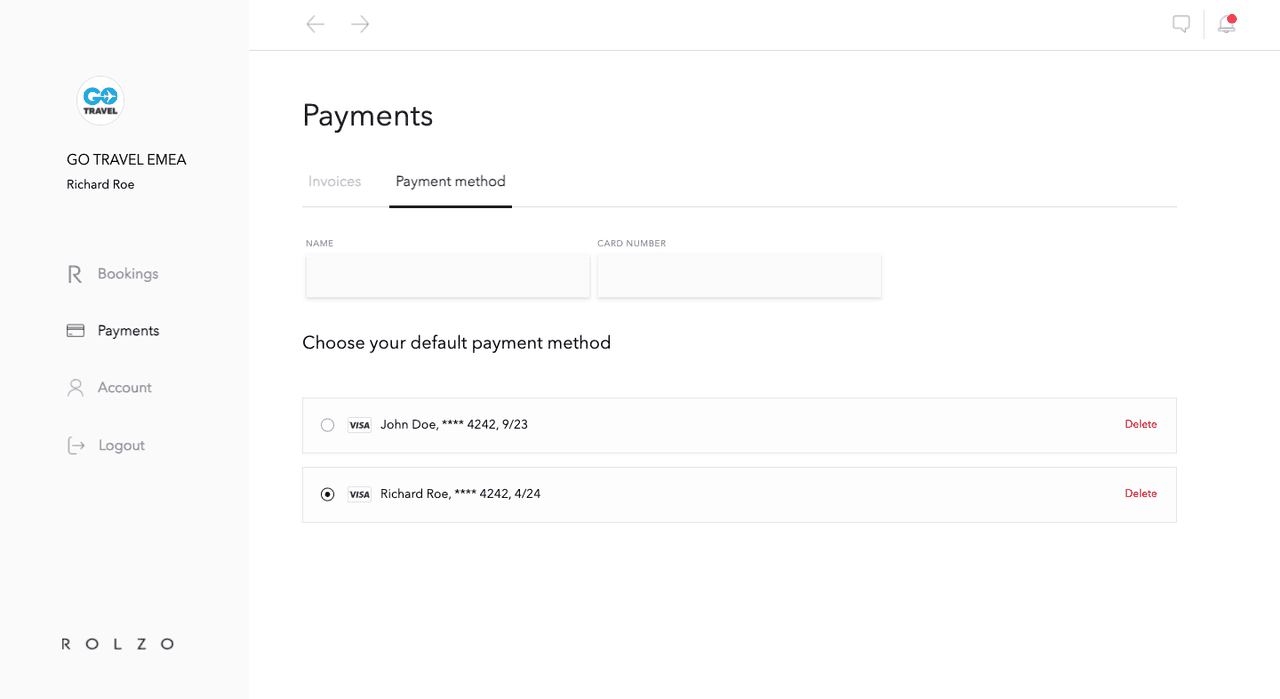Select Richard Roe card radio button
This screenshot has height=699, width=1280.
[327, 494]
